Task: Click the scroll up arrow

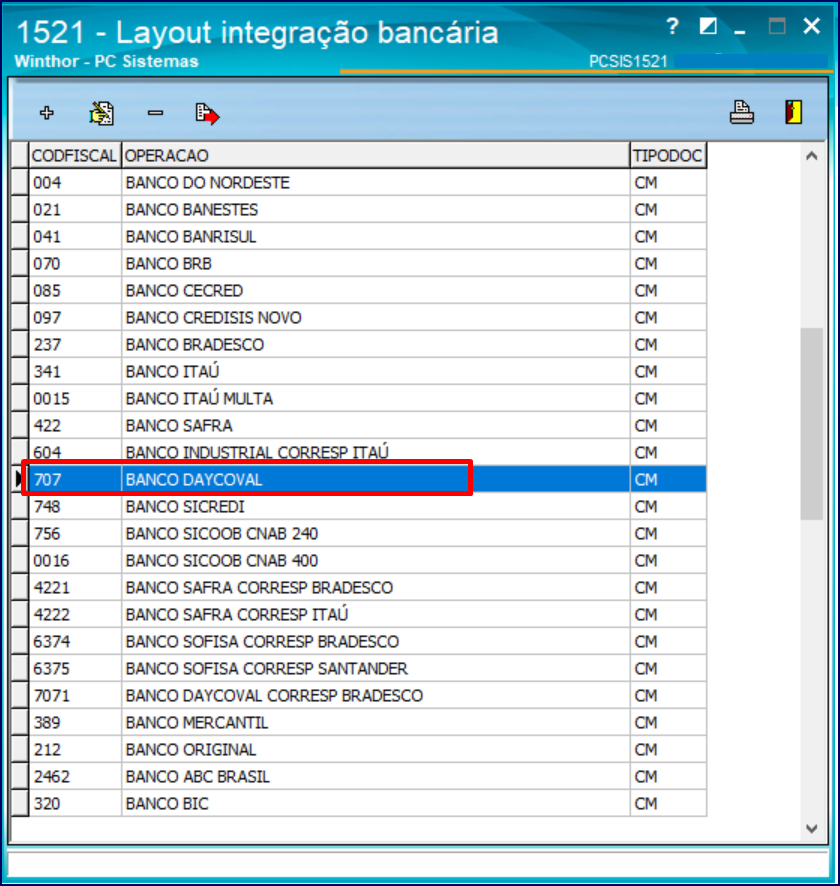Action: [812, 156]
